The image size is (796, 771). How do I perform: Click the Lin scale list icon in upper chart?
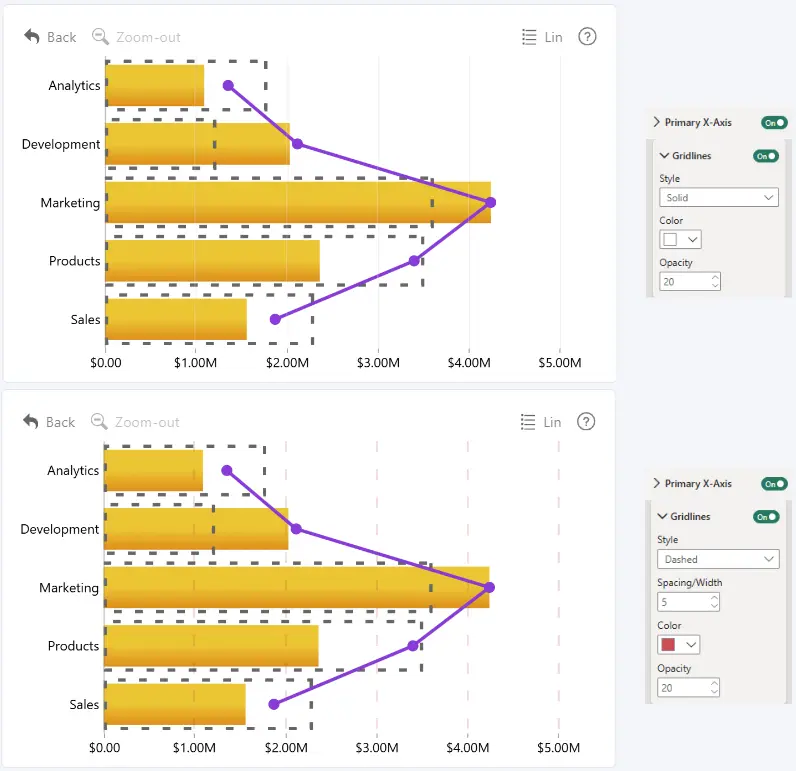coord(529,37)
